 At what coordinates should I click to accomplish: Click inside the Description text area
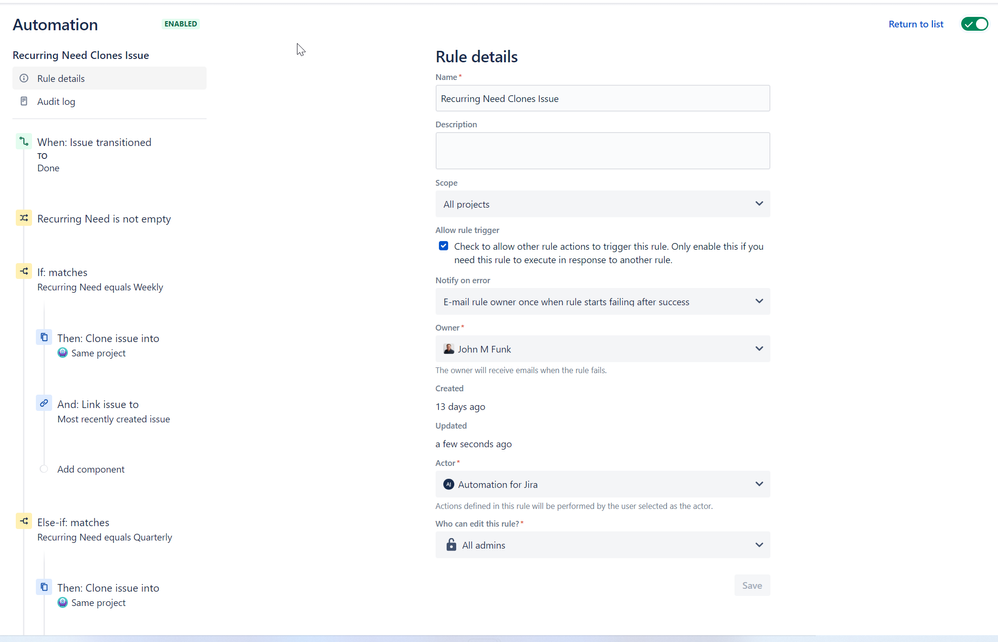pos(602,150)
